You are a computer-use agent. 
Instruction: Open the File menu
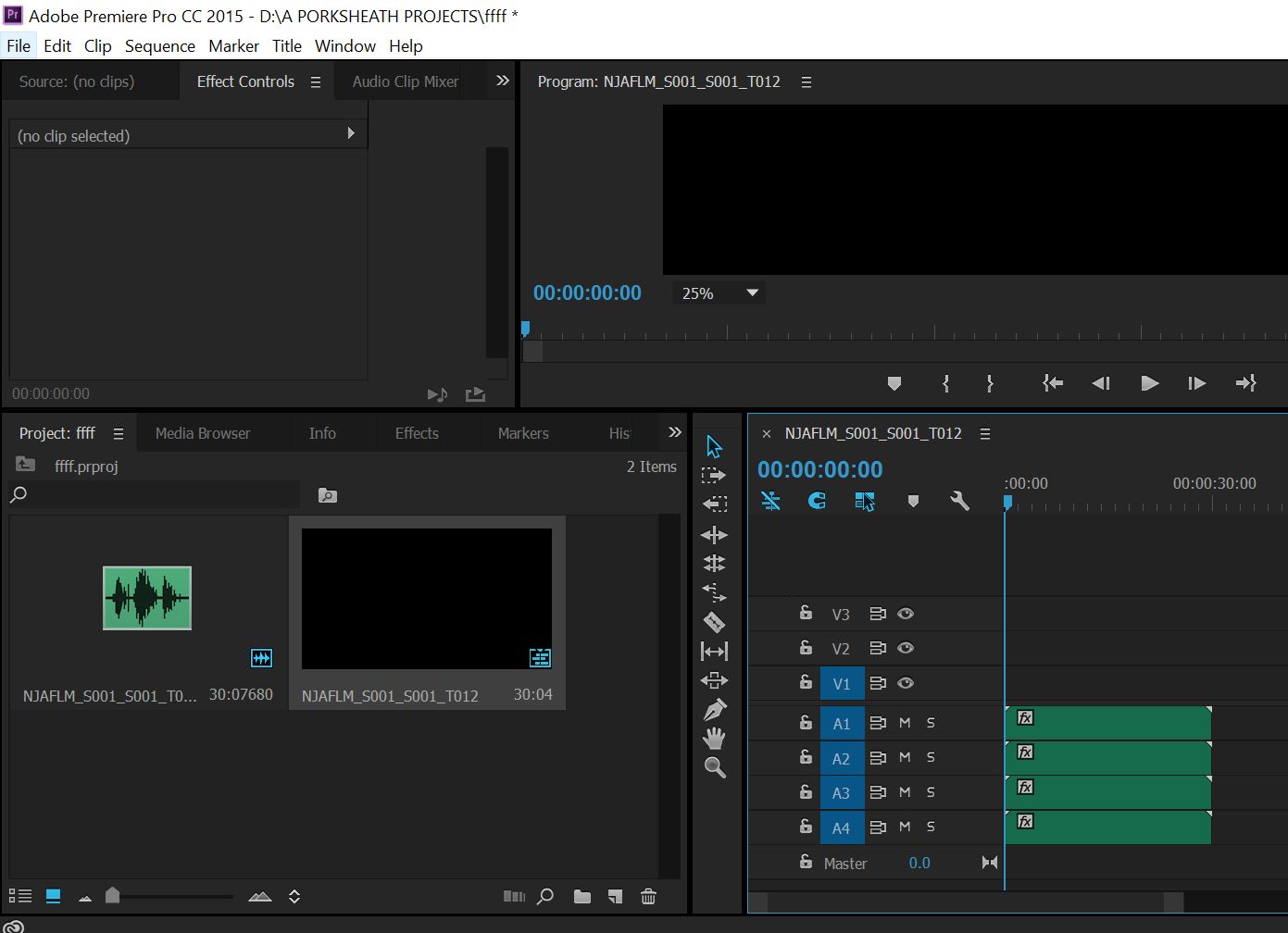point(19,46)
